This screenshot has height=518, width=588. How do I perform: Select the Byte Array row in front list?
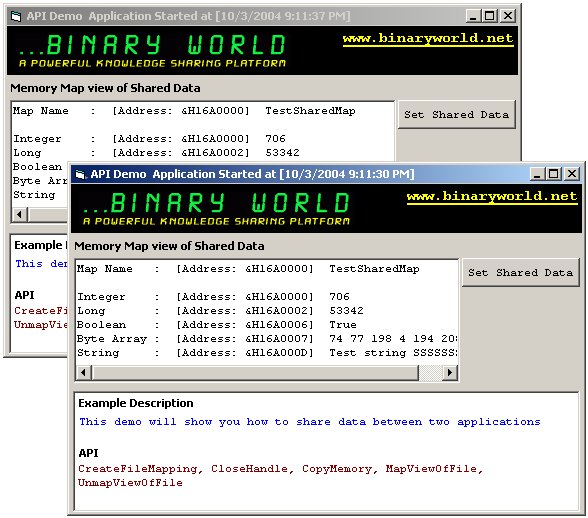coord(267,339)
